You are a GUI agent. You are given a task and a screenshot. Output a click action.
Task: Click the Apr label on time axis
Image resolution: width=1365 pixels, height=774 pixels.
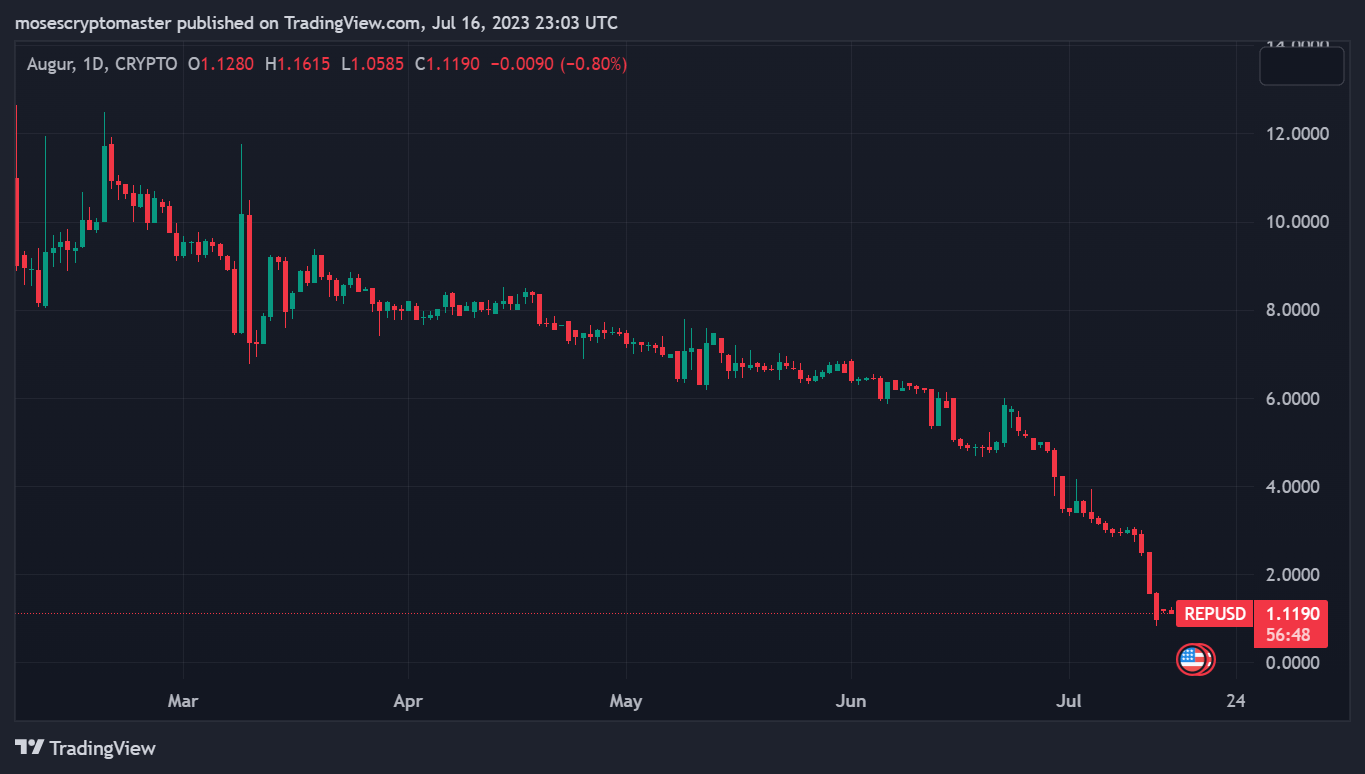(408, 701)
